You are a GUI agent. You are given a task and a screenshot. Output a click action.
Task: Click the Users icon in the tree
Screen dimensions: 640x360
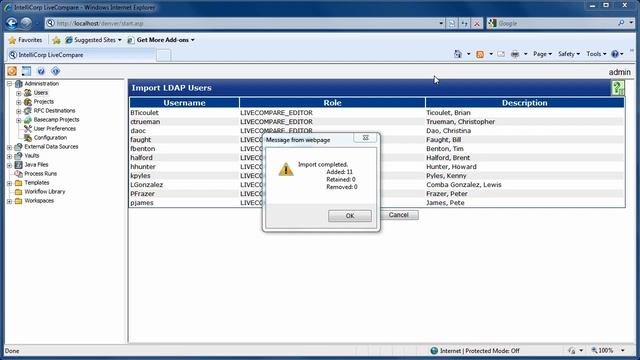point(28,93)
